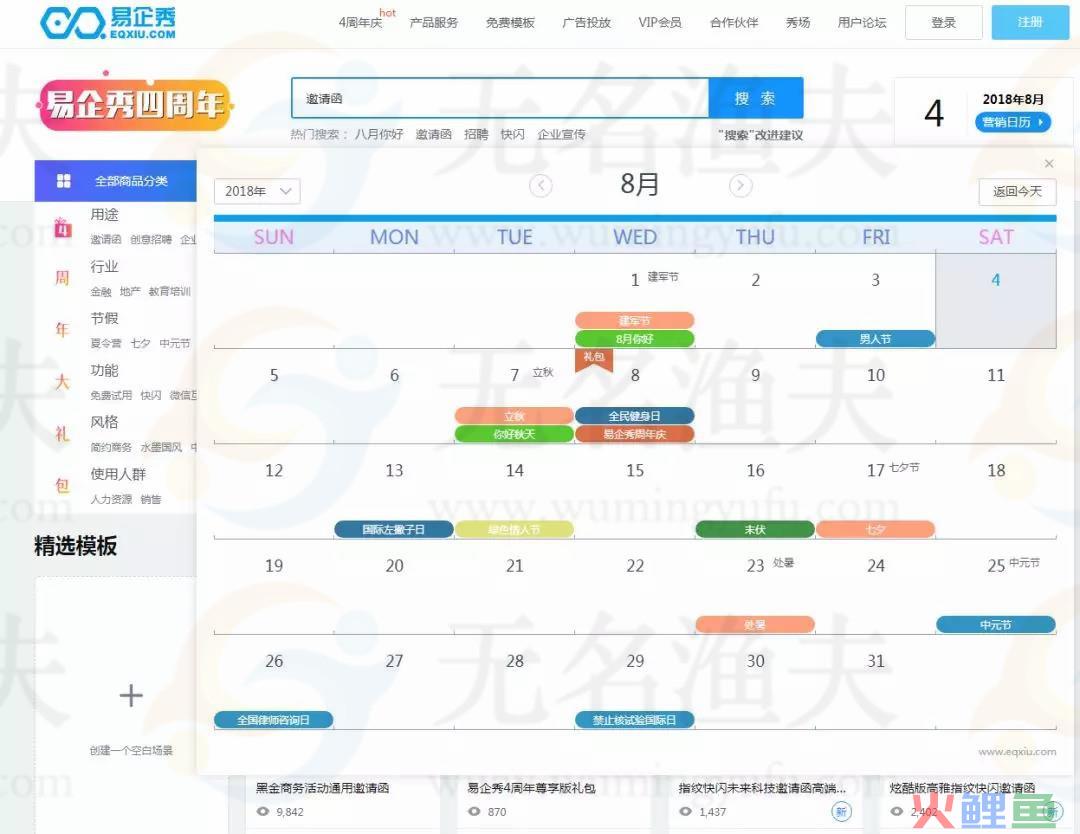Click the 新 badge on 指纹快闪 template

(841, 811)
